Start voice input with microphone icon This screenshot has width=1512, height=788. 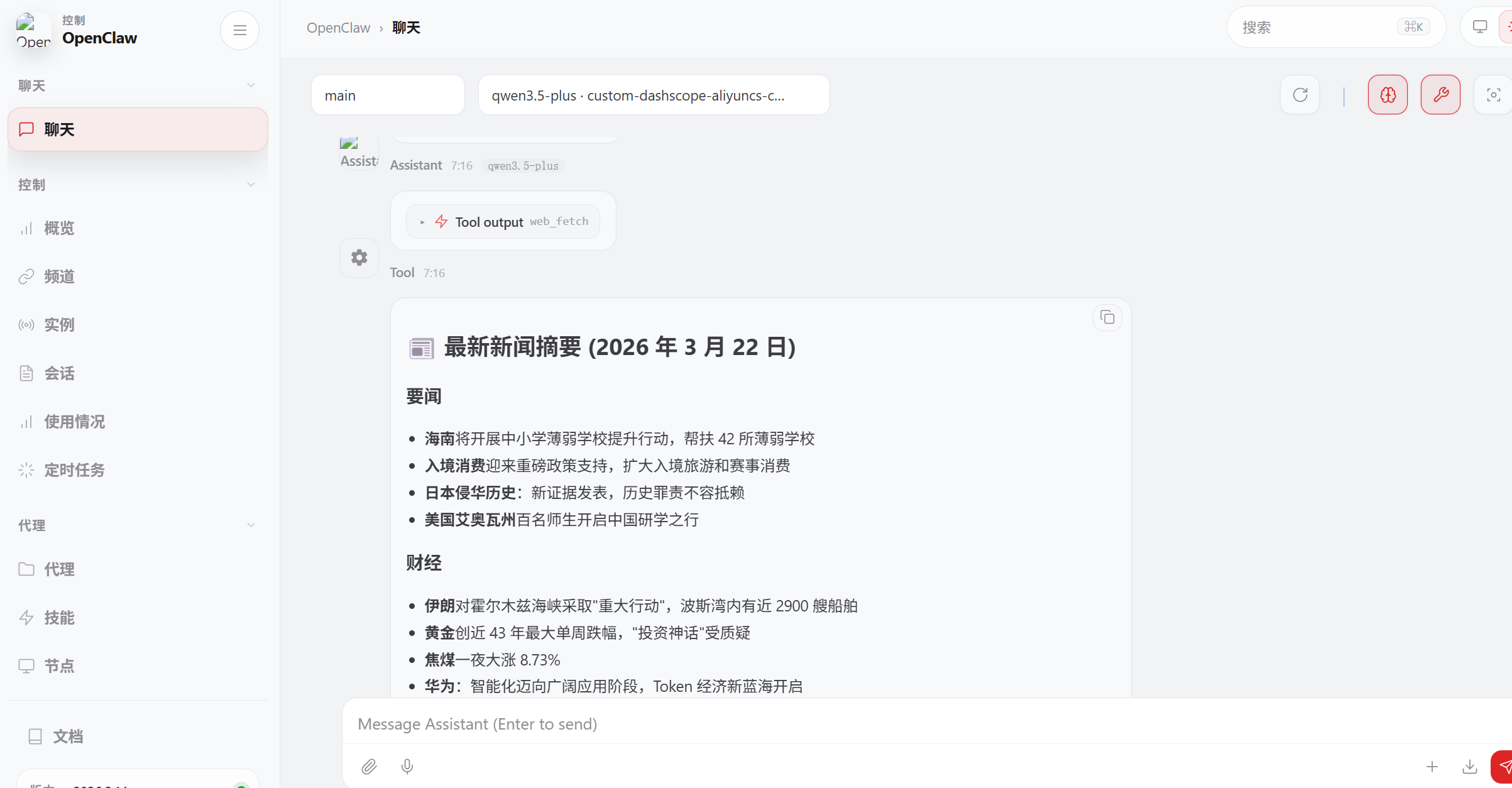click(407, 767)
